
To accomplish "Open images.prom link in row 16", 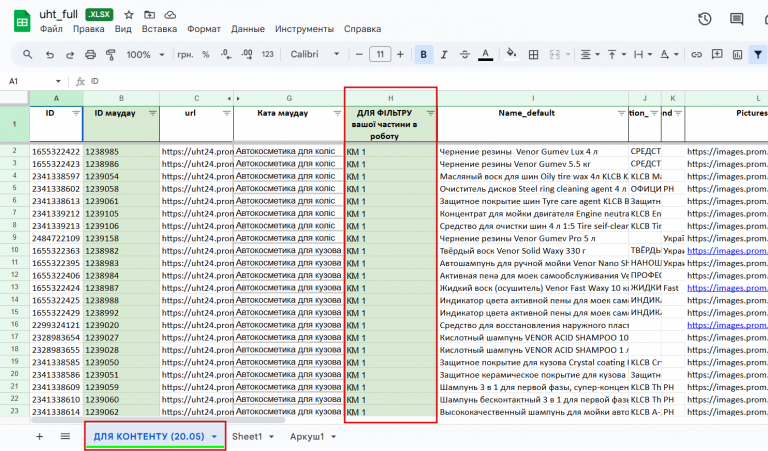I will coord(727,325).
